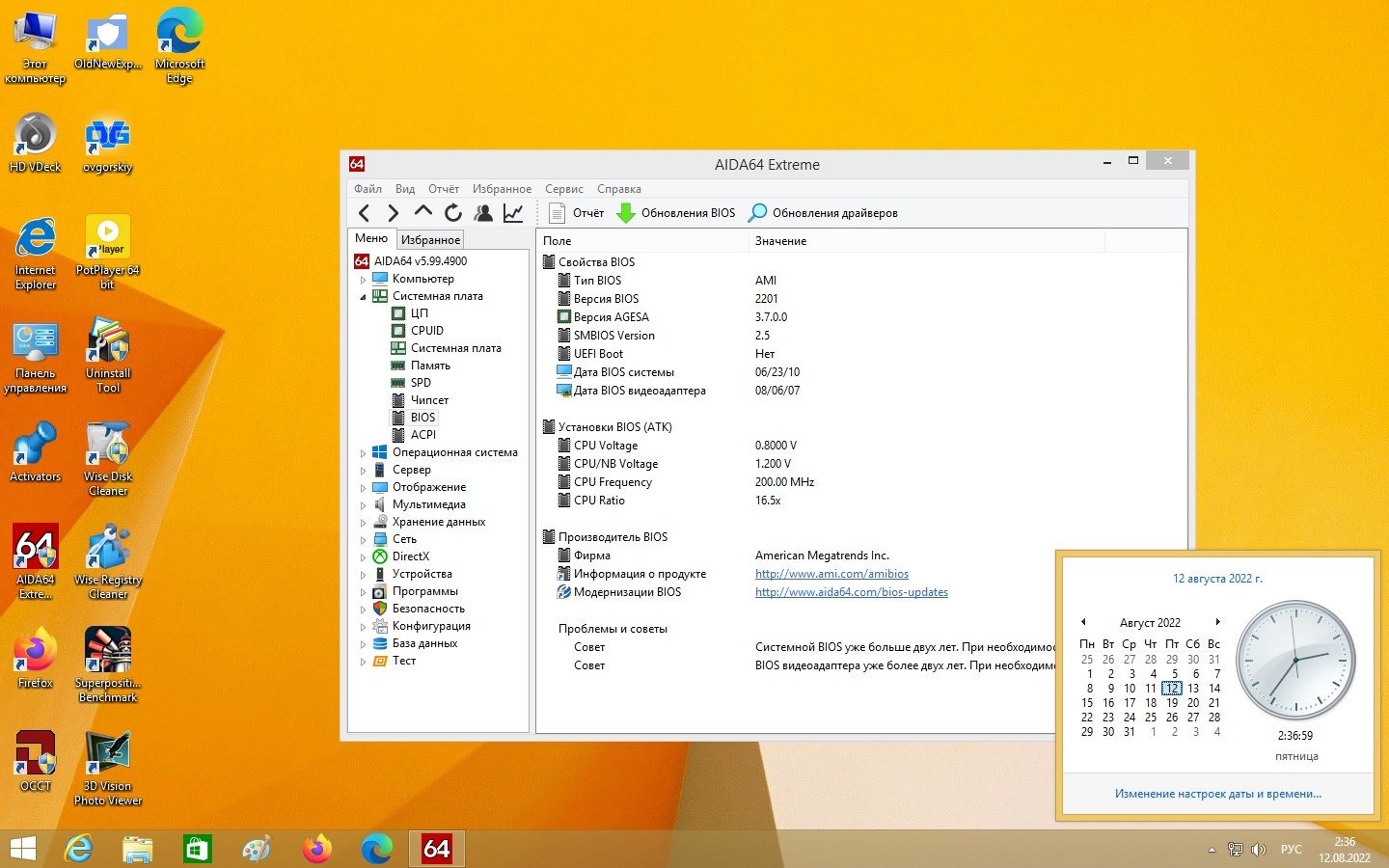Open driver updates search in toolbar
The image size is (1389, 868).
(x=823, y=213)
